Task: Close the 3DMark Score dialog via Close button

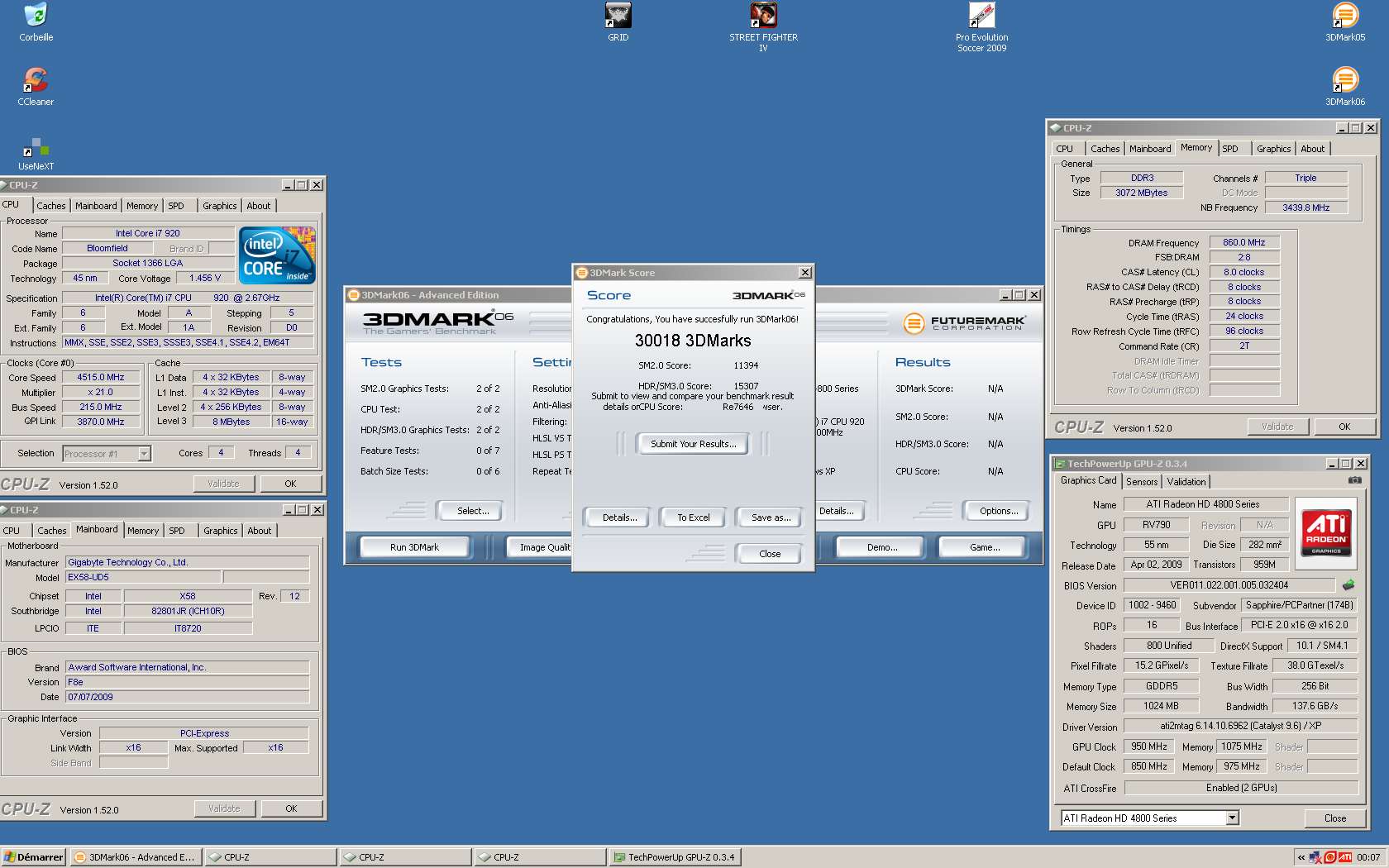Action: (x=770, y=554)
